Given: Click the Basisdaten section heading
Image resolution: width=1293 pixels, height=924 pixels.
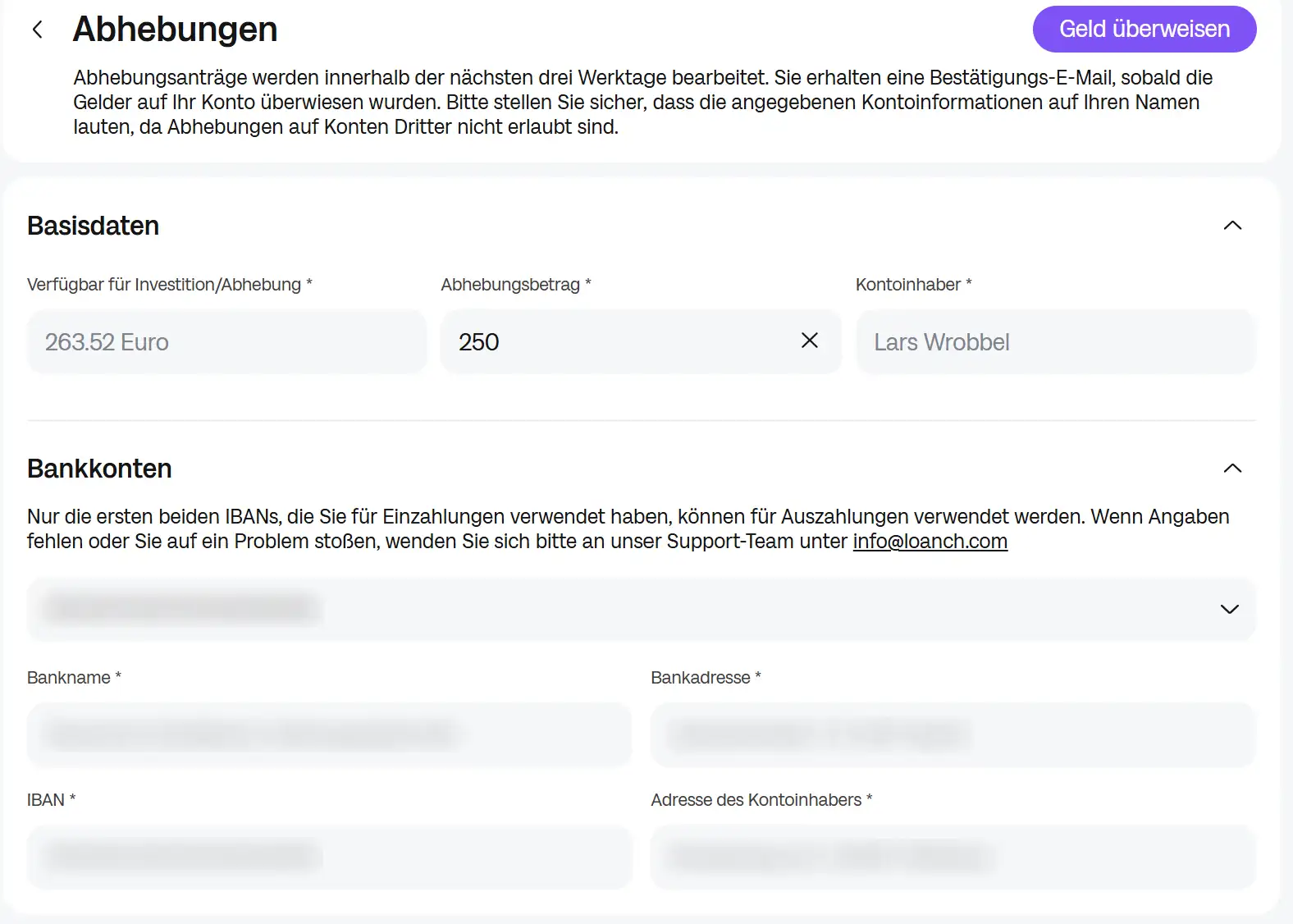Looking at the screenshot, I should click(x=93, y=226).
